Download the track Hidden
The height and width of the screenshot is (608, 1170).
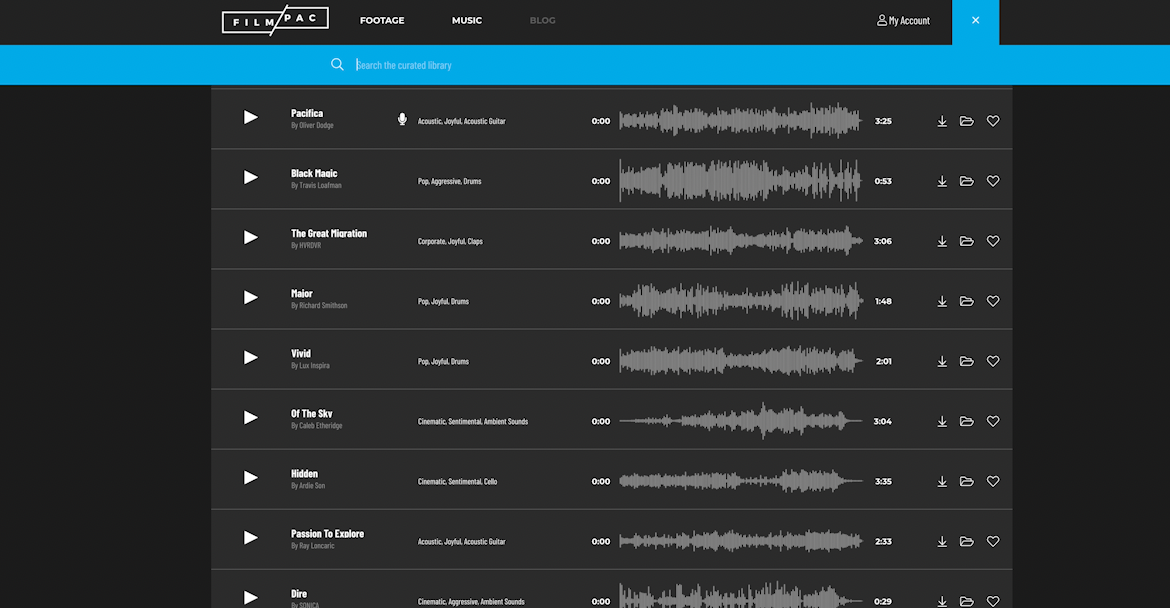[941, 481]
